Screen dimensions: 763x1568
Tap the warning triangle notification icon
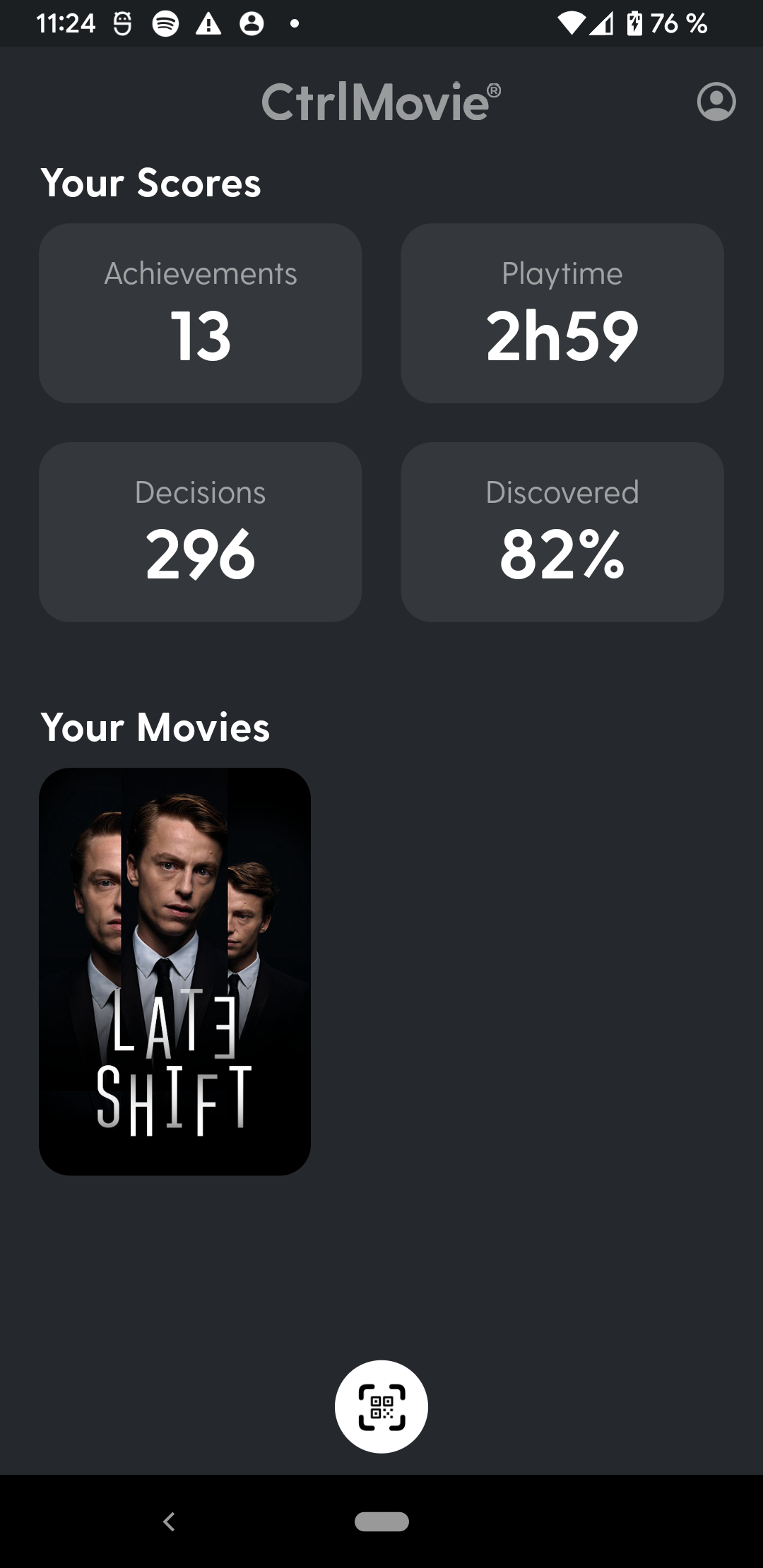click(208, 24)
